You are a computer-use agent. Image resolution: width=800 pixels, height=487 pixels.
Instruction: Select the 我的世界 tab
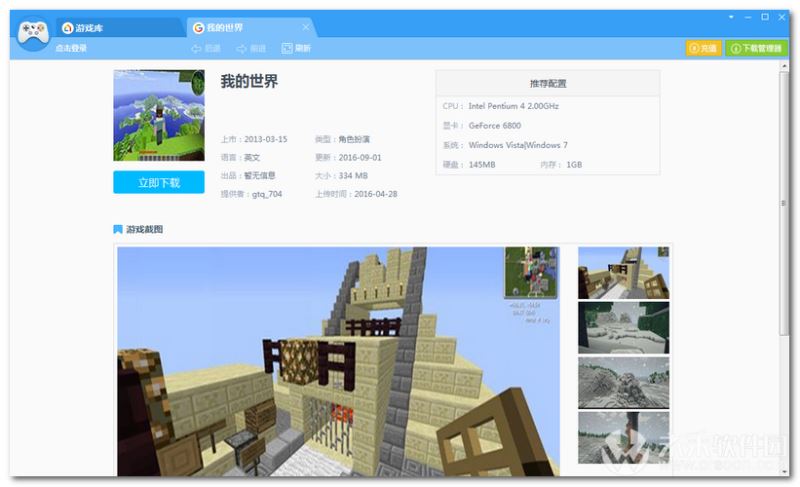pyautogui.click(x=250, y=28)
